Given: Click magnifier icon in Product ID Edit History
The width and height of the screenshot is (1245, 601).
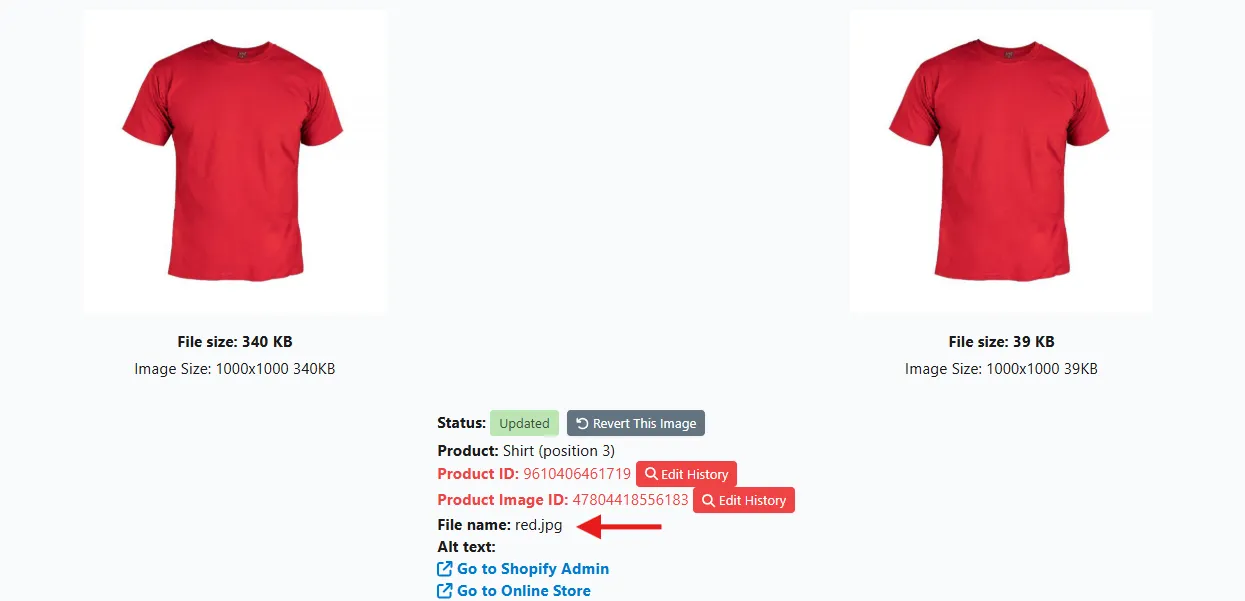Looking at the screenshot, I should pyautogui.click(x=651, y=474).
